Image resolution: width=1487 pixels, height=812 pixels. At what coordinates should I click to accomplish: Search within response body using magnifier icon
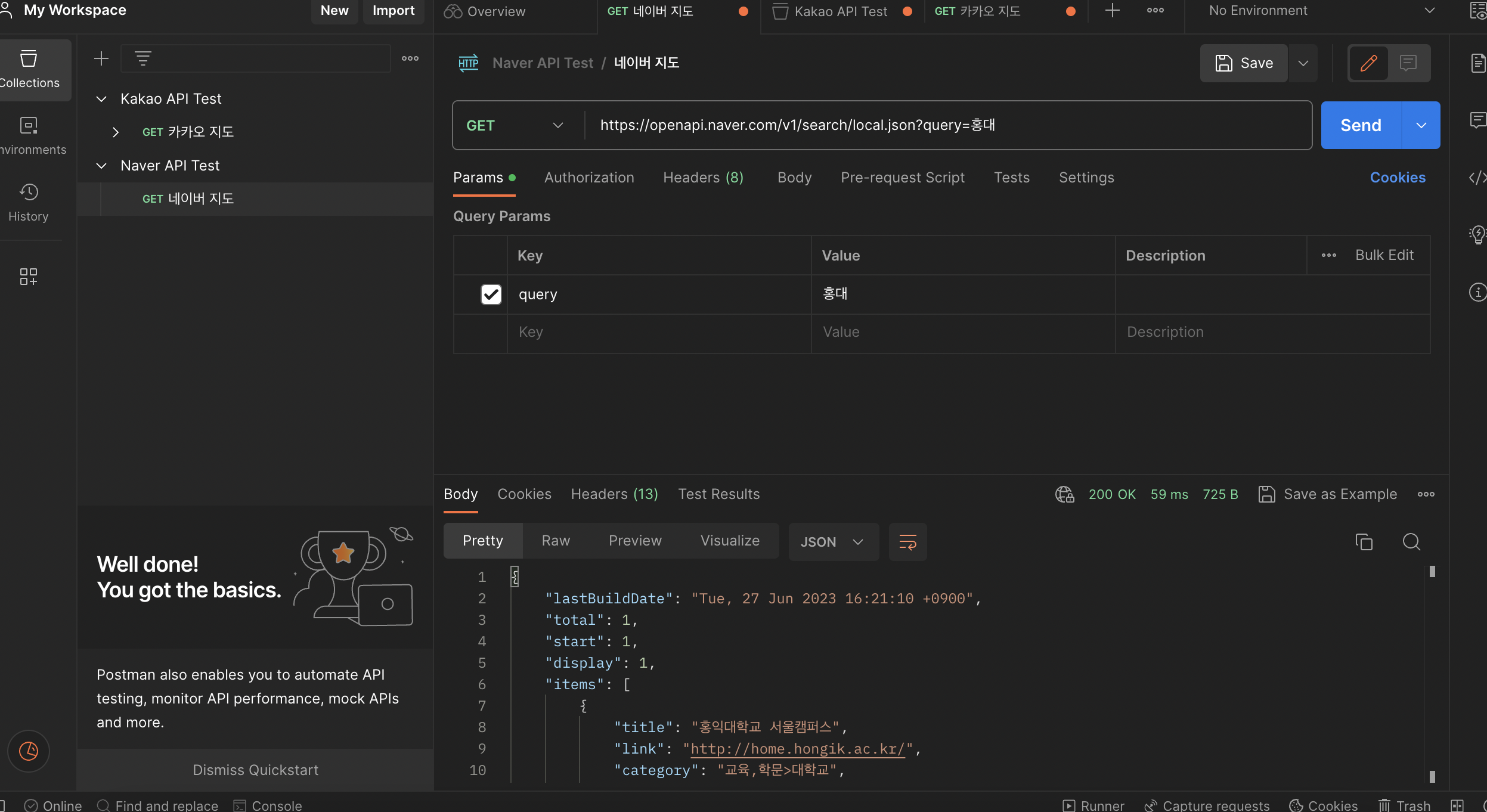pyautogui.click(x=1411, y=542)
